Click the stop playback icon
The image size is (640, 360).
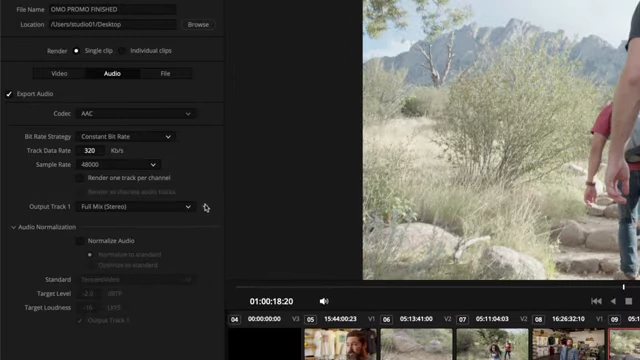629,301
